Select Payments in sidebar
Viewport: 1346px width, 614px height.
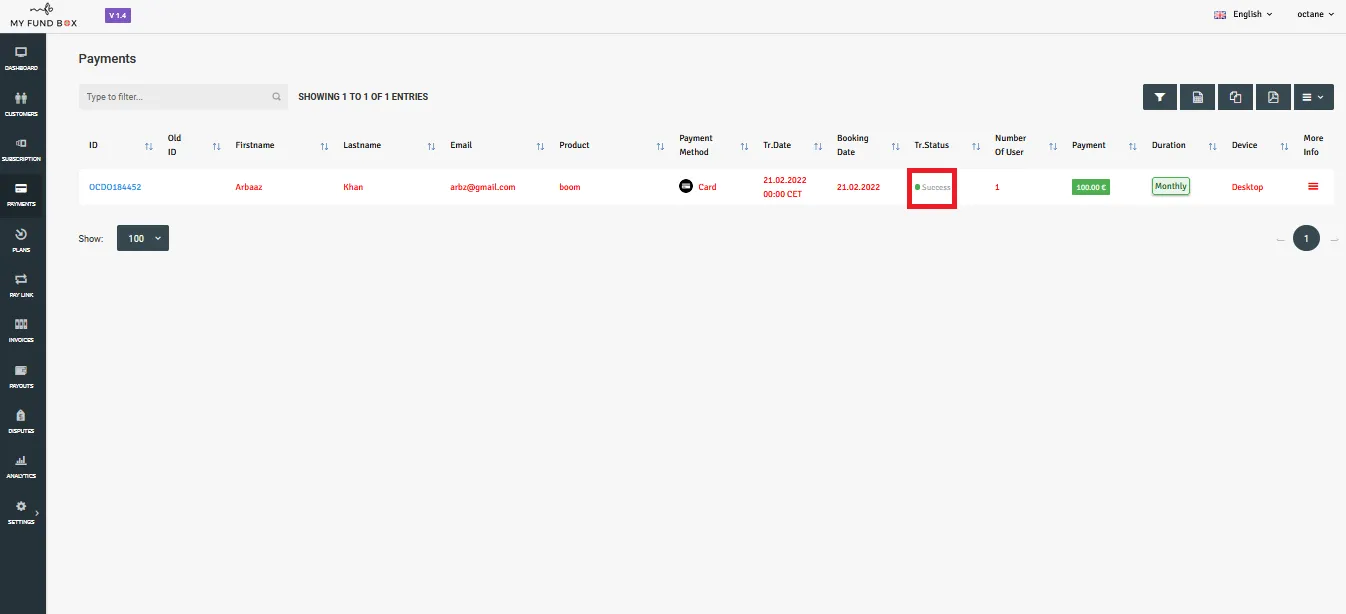pos(21,194)
